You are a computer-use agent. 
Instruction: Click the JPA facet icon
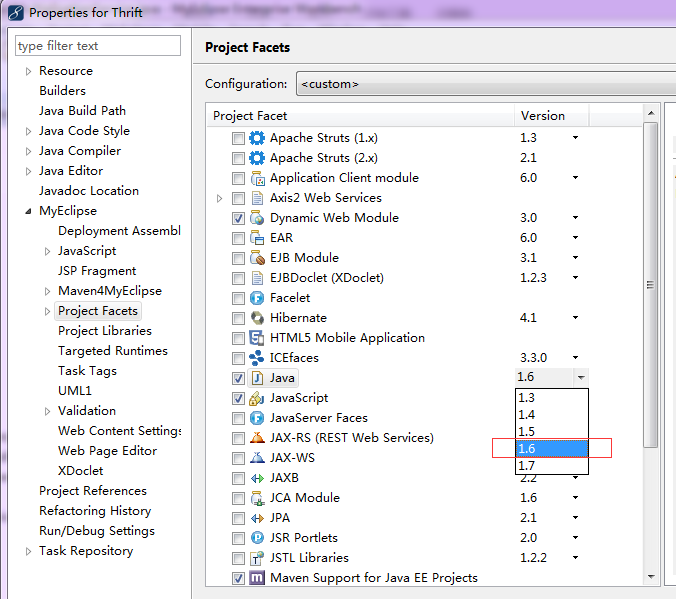(257, 518)
